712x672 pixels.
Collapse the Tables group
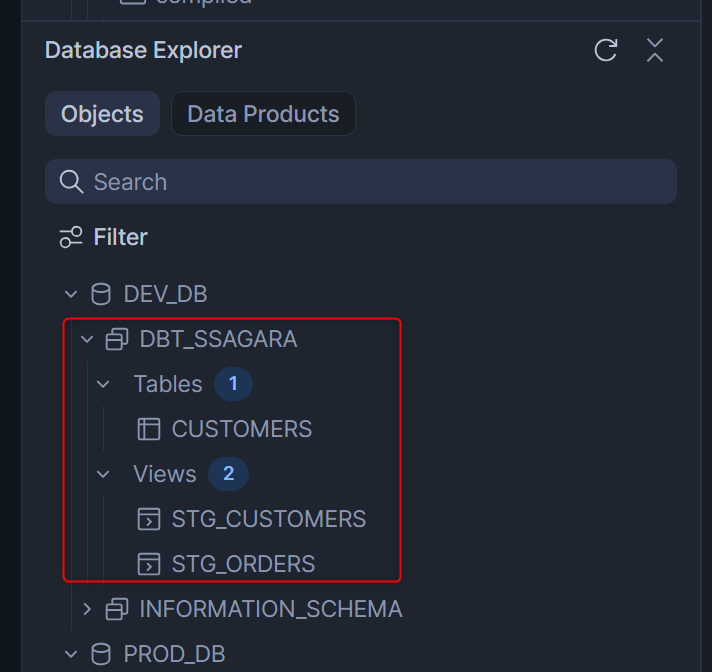click(103, 384)
